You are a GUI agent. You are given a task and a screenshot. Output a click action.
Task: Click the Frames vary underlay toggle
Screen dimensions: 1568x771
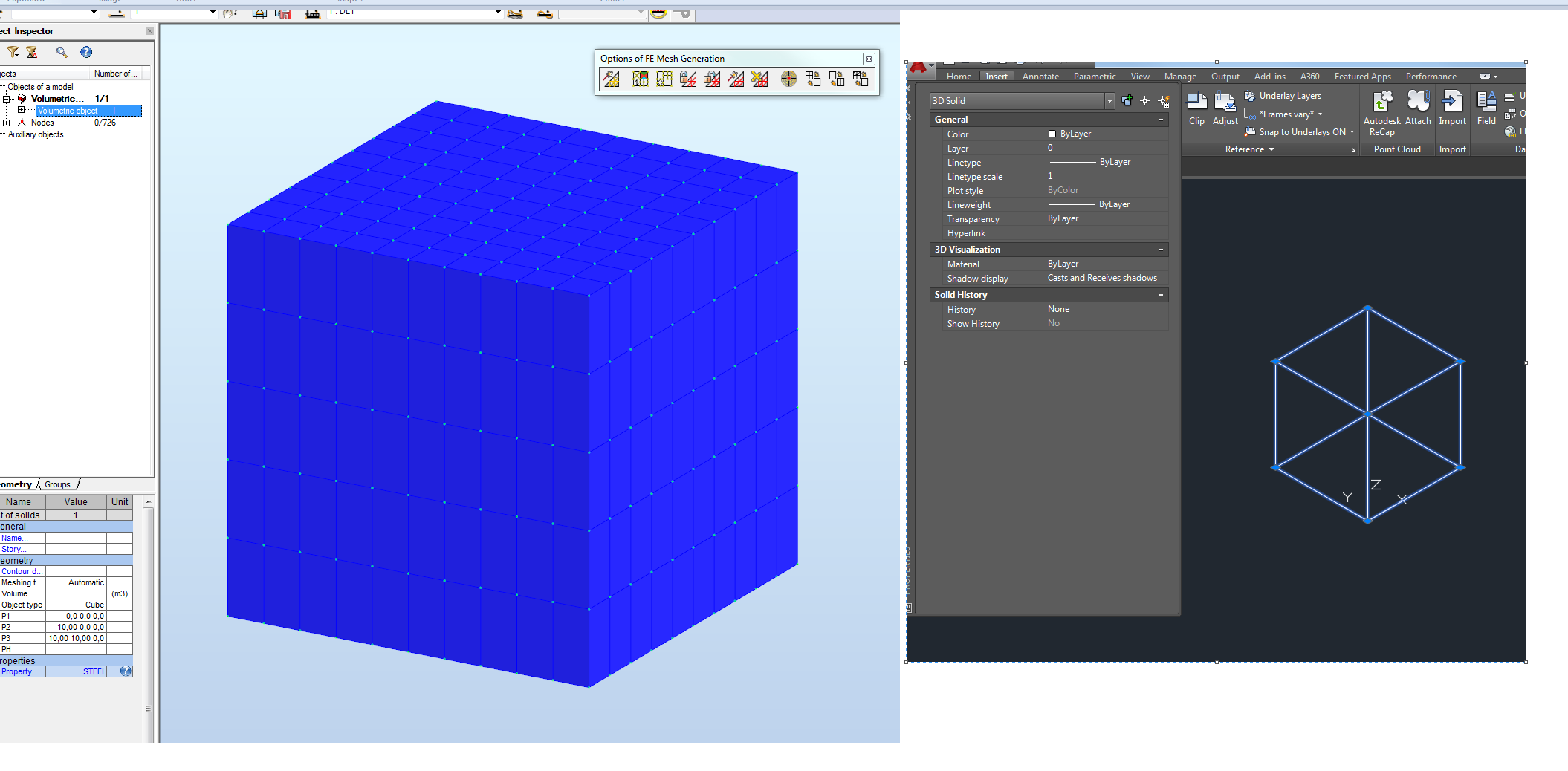tap(1285, 114)
